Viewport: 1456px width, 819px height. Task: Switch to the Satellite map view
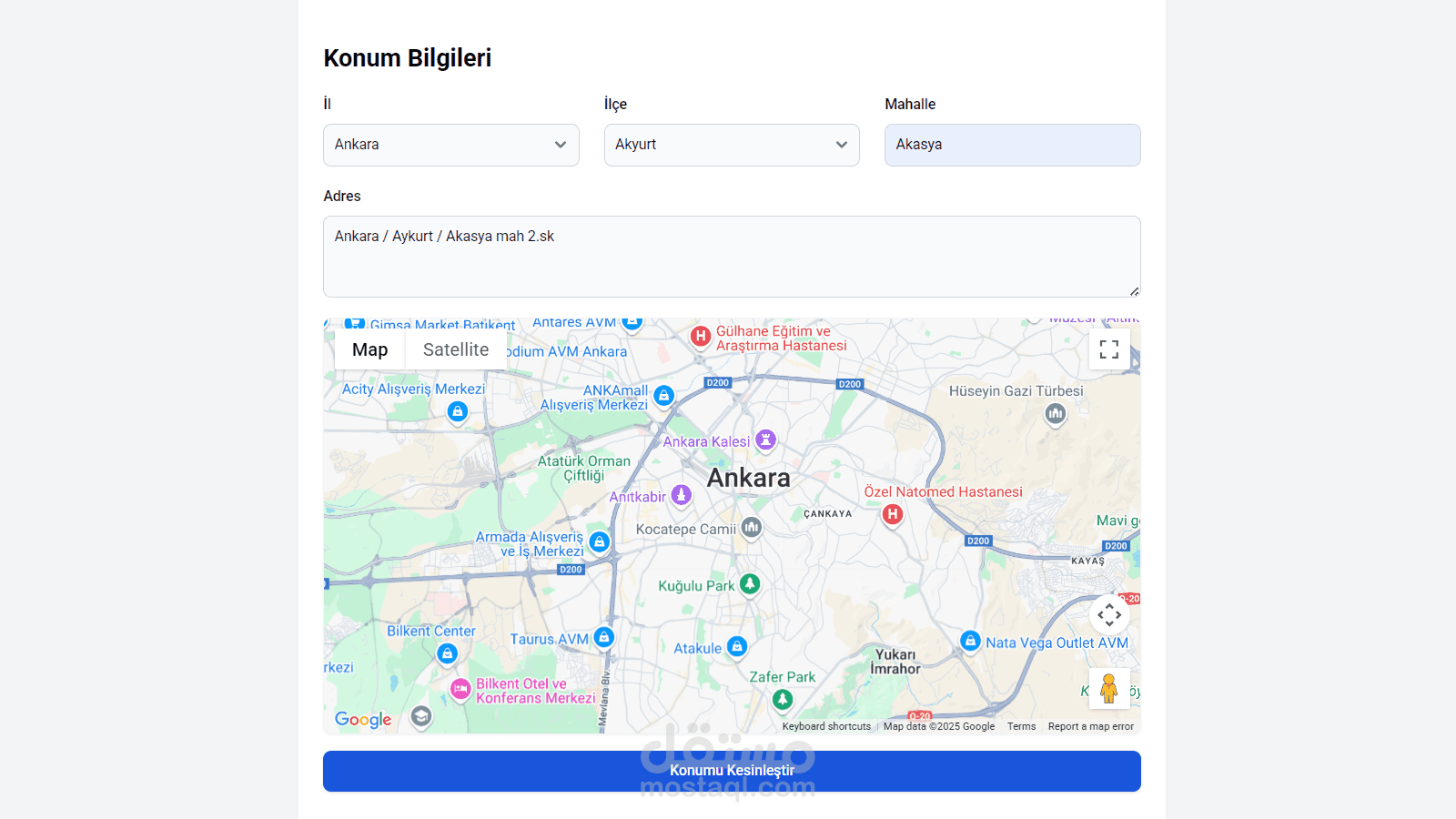pyautogui.click(x=456, y=349)
